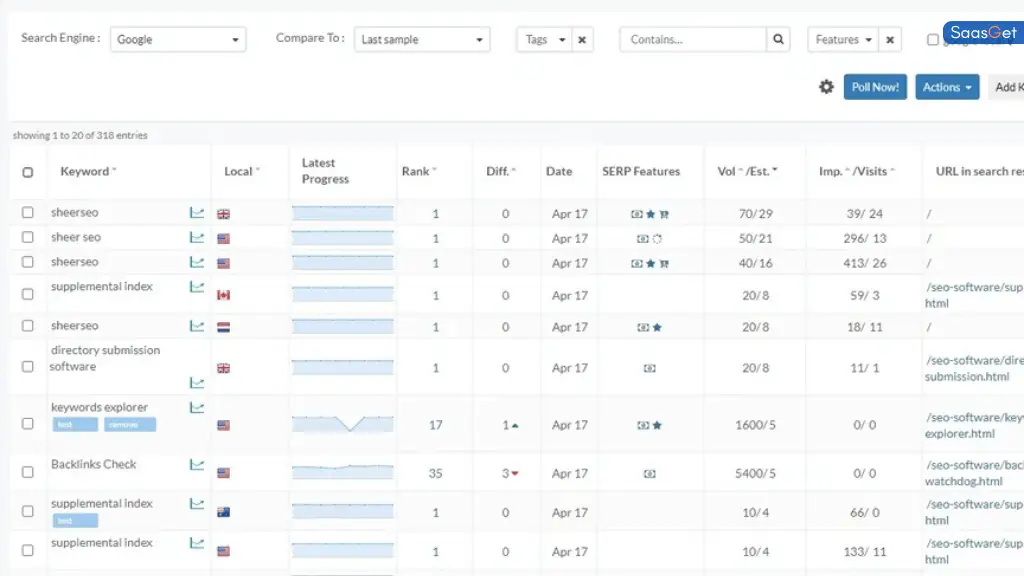Click the search magnifier icon
The height and width of the screenshot is (576, 1024).
pos(779,40)
